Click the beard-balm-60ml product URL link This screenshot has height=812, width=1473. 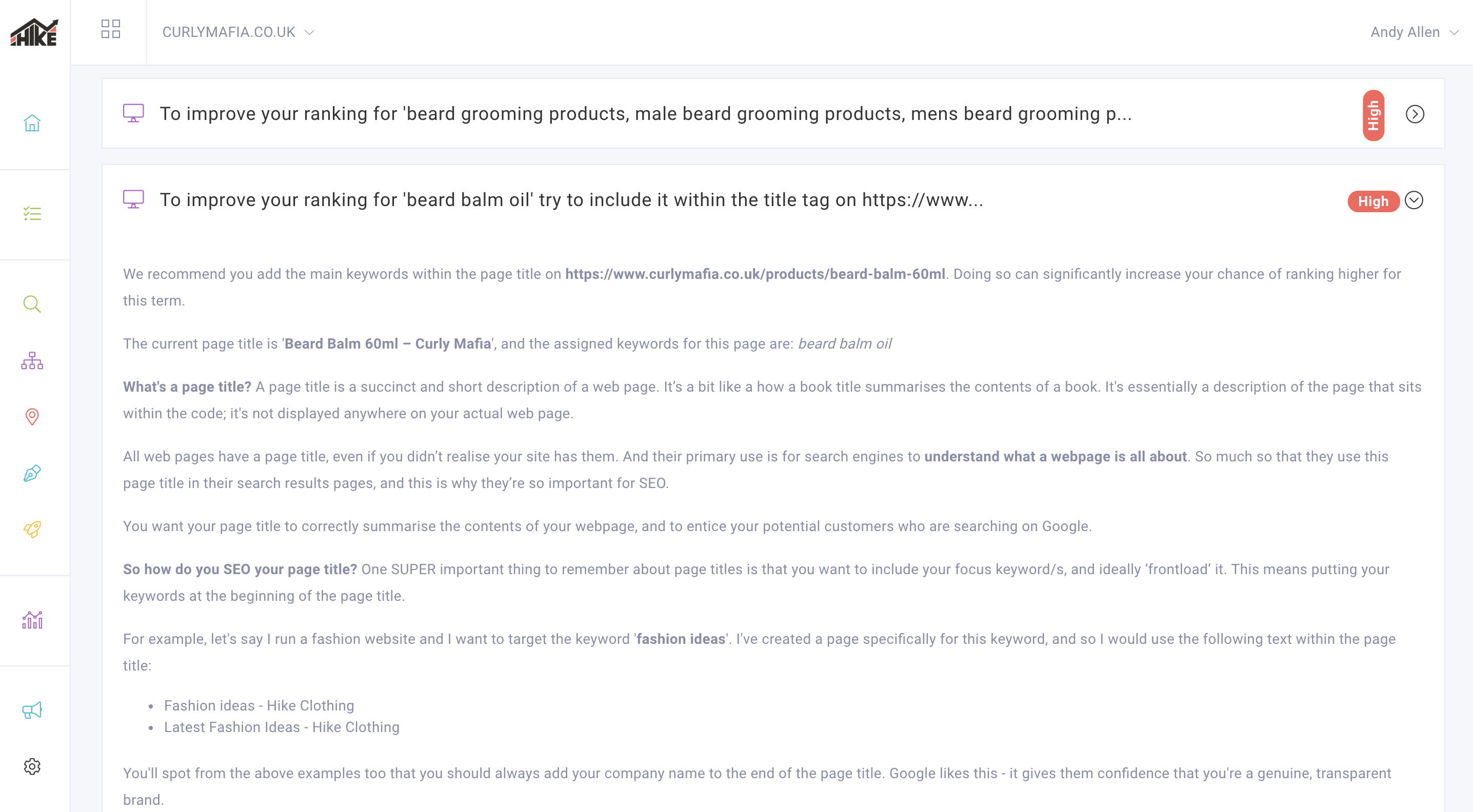755,274
